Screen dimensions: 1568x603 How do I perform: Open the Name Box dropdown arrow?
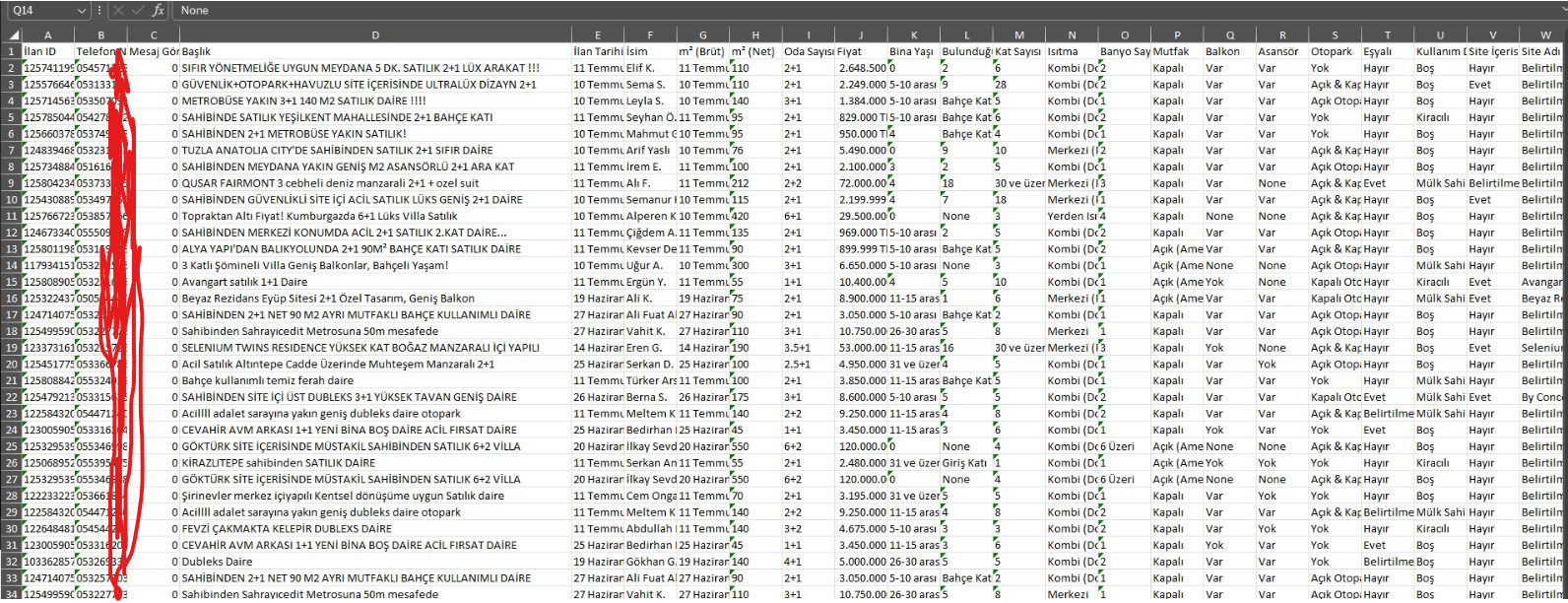pyautogui.click(x=82, y=10)
